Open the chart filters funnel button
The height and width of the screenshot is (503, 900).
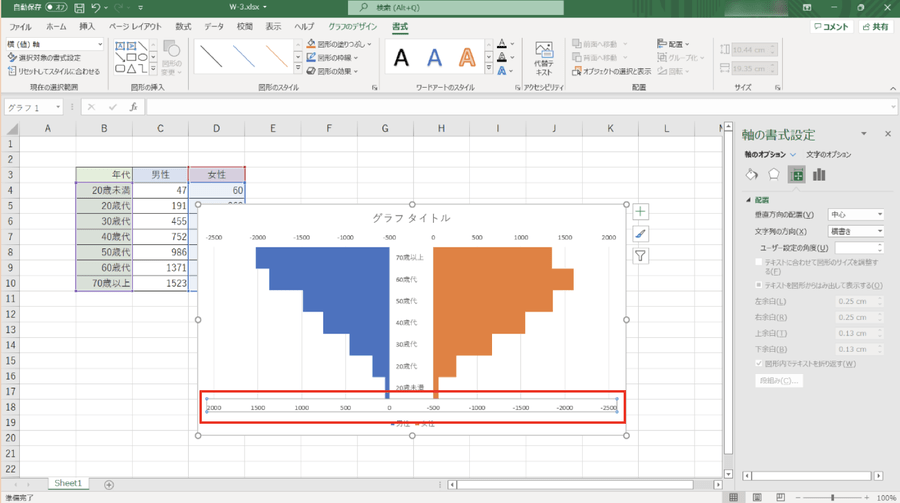(x=640, y=256)
